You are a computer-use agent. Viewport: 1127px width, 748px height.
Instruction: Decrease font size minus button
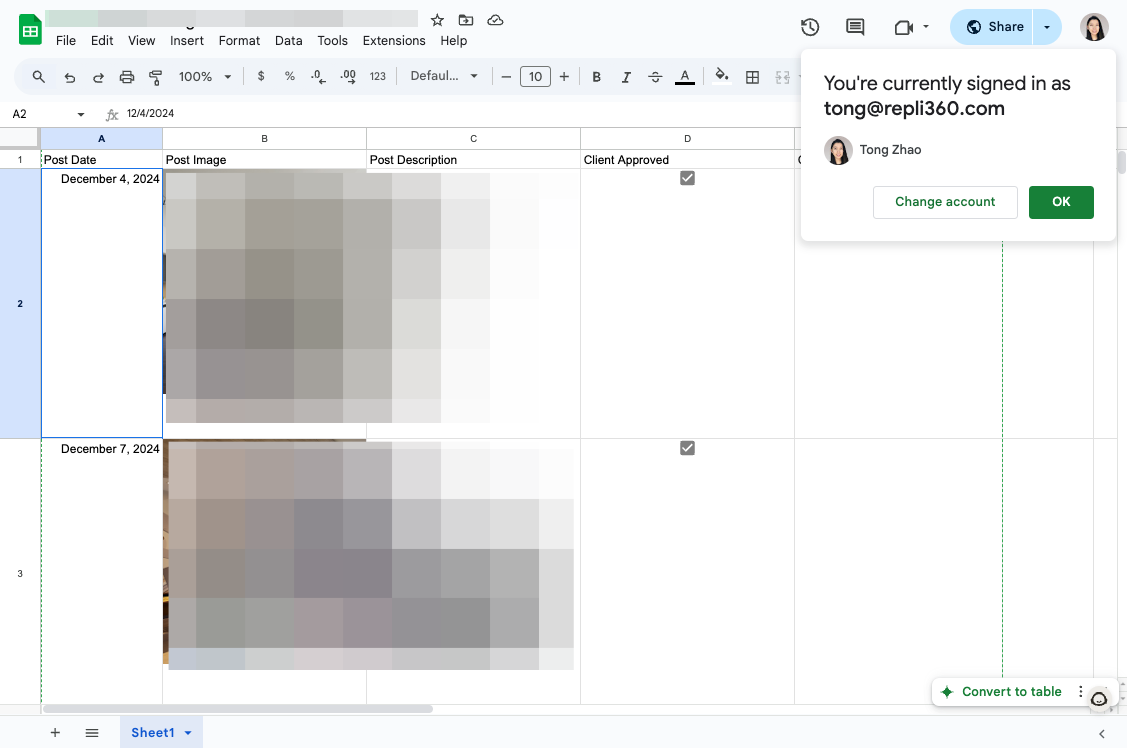click(x=506, y=77)
